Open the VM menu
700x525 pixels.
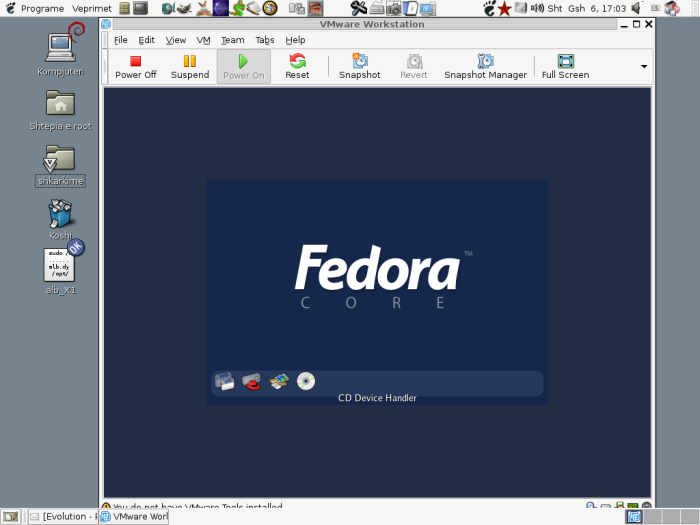point(204,40)
